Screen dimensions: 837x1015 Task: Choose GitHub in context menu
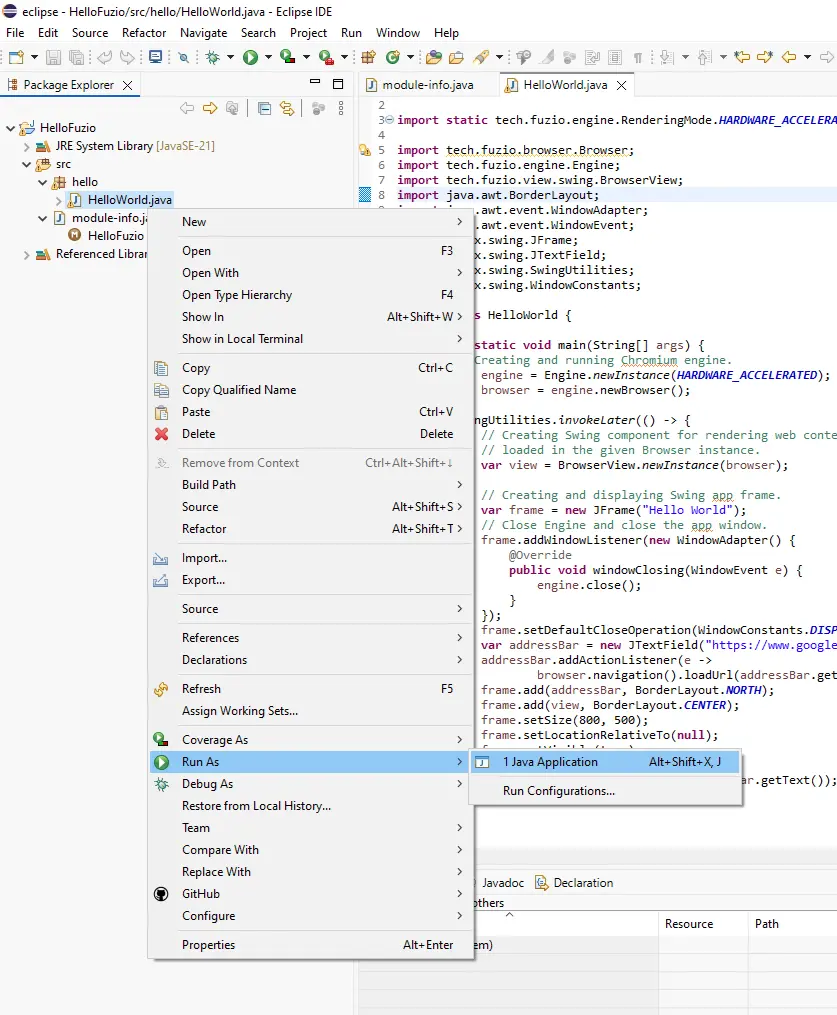(311, 894)
